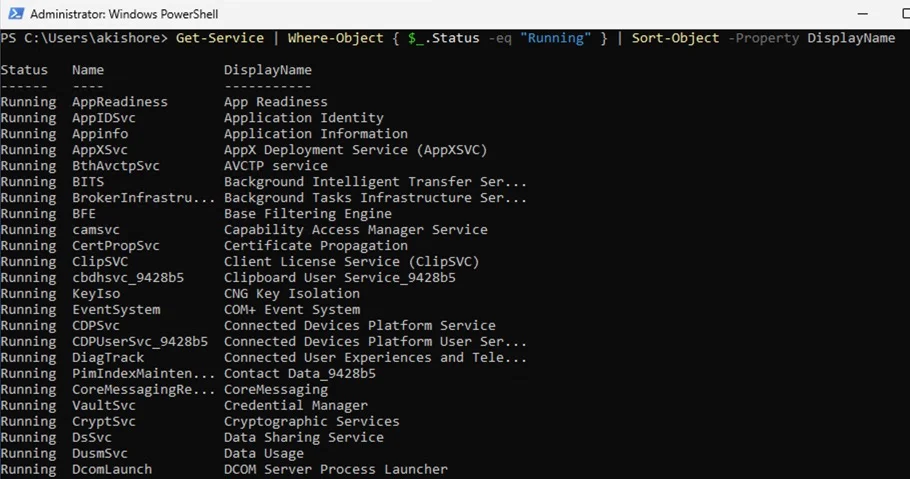Click 'Capability Access Manager Service' text
910x479 pixels.
pos(356,230)
